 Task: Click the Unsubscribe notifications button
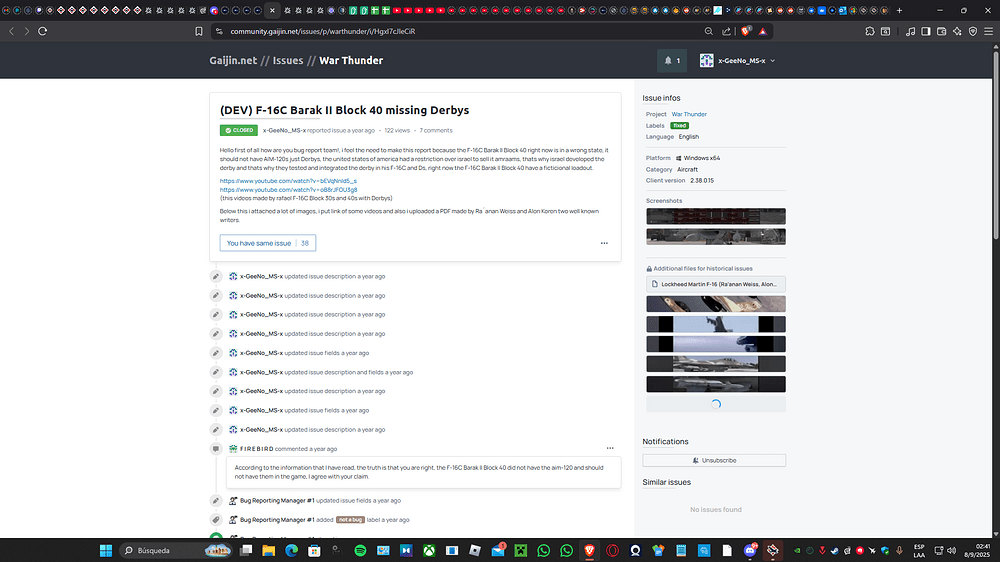714,460
